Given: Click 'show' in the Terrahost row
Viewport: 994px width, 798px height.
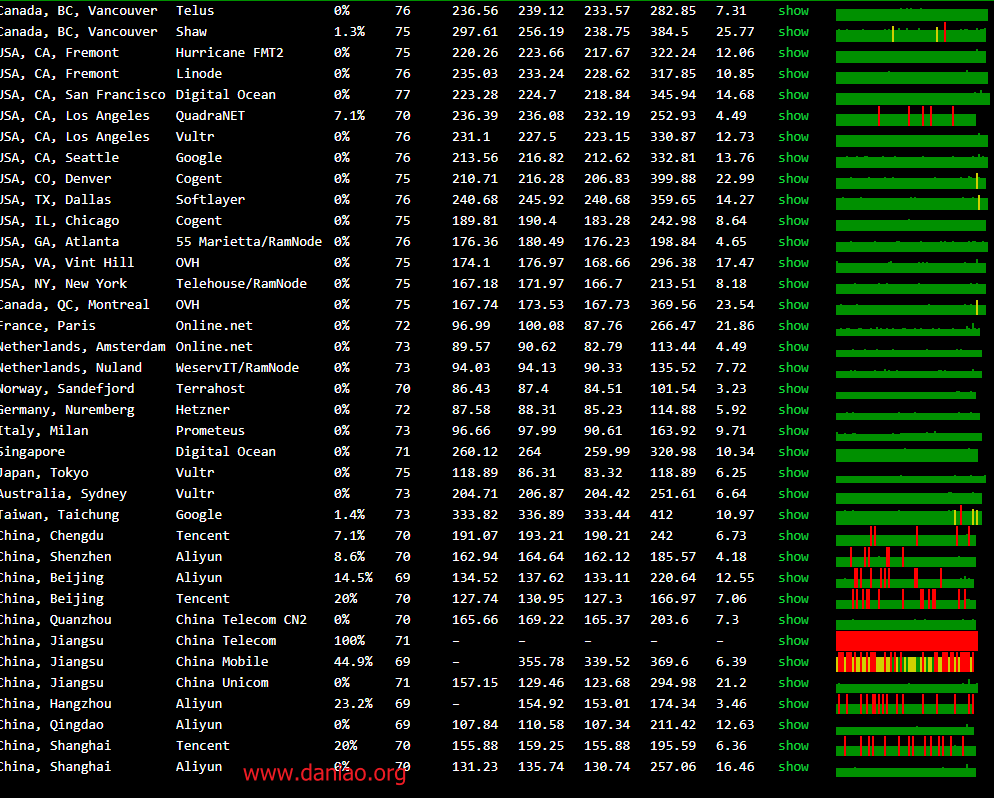Looking at the screenshot, I should point(793,389).
